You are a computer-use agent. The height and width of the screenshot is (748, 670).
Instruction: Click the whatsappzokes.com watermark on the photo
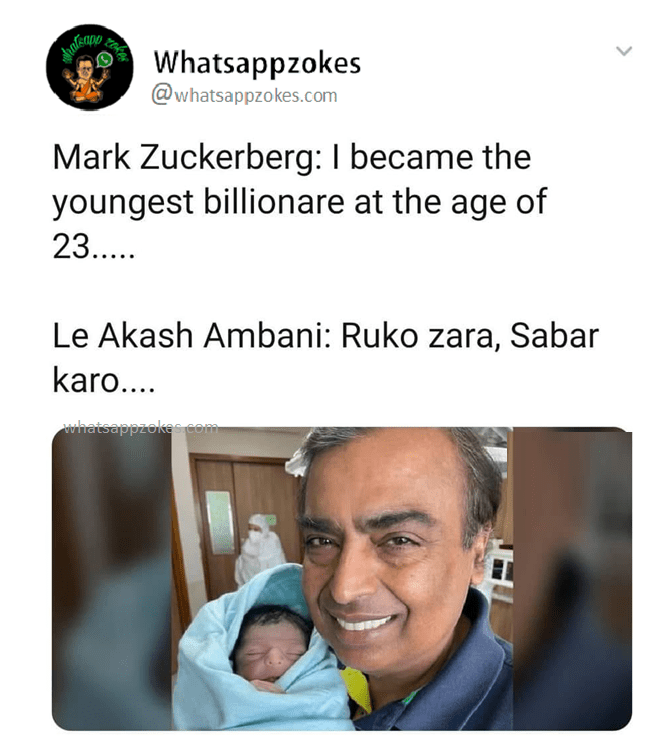[140, 428]
